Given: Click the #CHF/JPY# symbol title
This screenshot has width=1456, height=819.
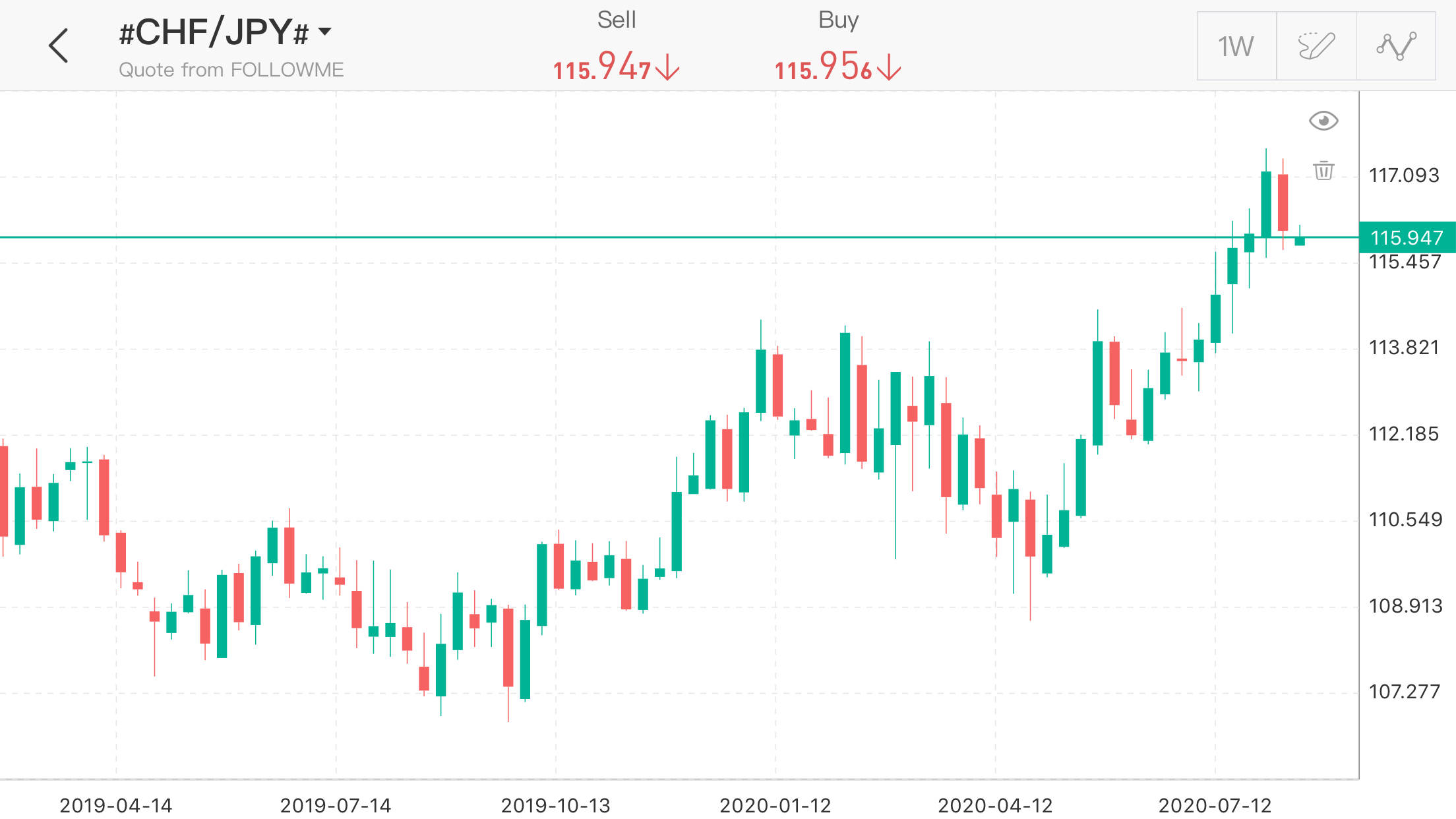Looking at the screenshot, I should pyautogui.click(x=213, y=32).
